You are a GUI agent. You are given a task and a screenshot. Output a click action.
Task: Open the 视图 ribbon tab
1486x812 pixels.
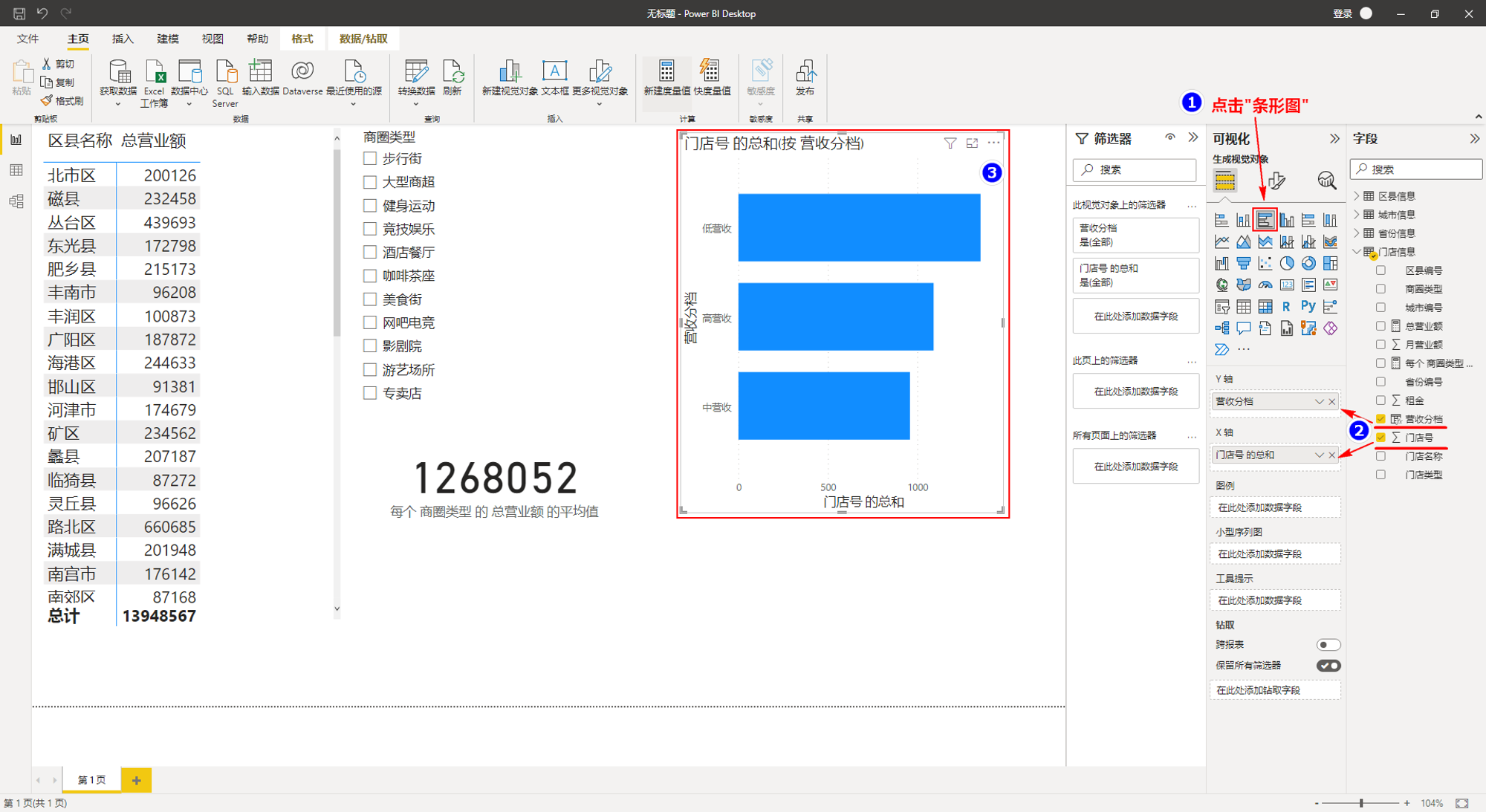point(212,39)
